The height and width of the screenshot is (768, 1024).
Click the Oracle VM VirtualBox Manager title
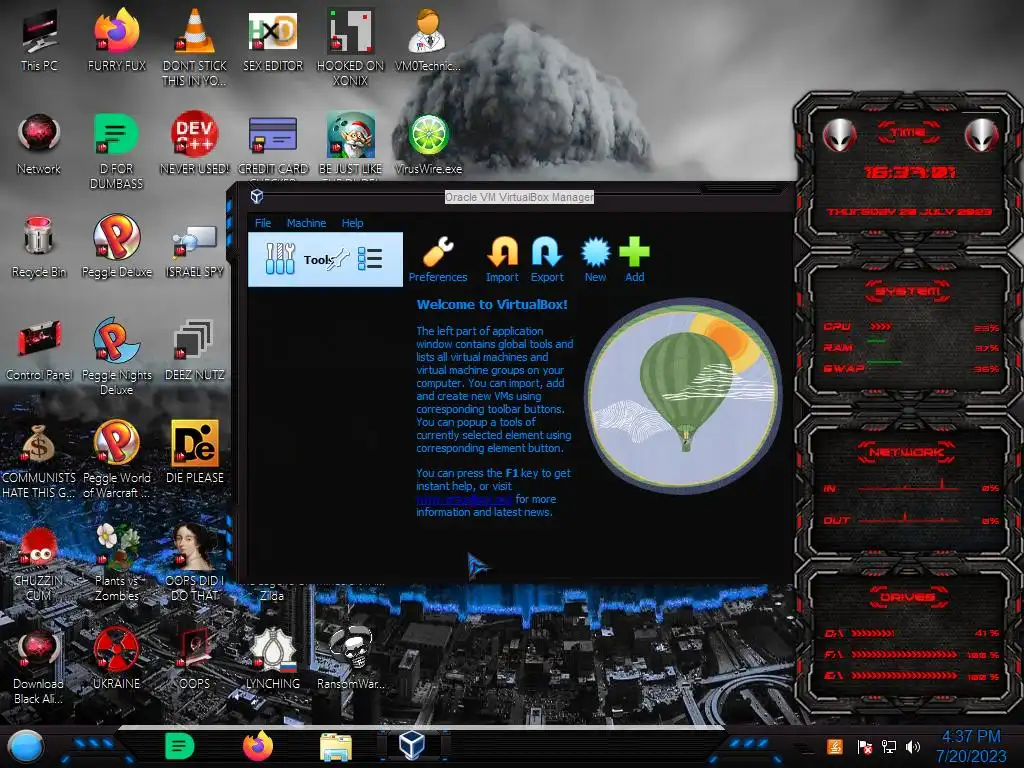click(519, 197)
